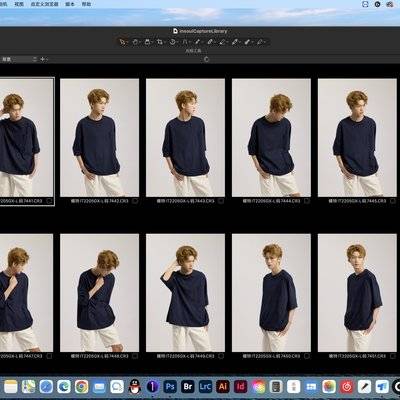Click the plus icon in browser toolbar
This screenshot has height=400, width=400.
point(42,59)
